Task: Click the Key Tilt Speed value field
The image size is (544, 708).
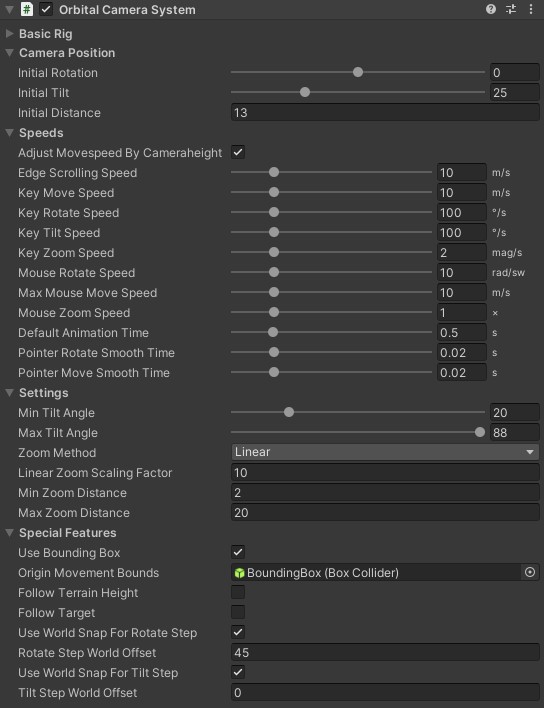Action: [461, 233]
